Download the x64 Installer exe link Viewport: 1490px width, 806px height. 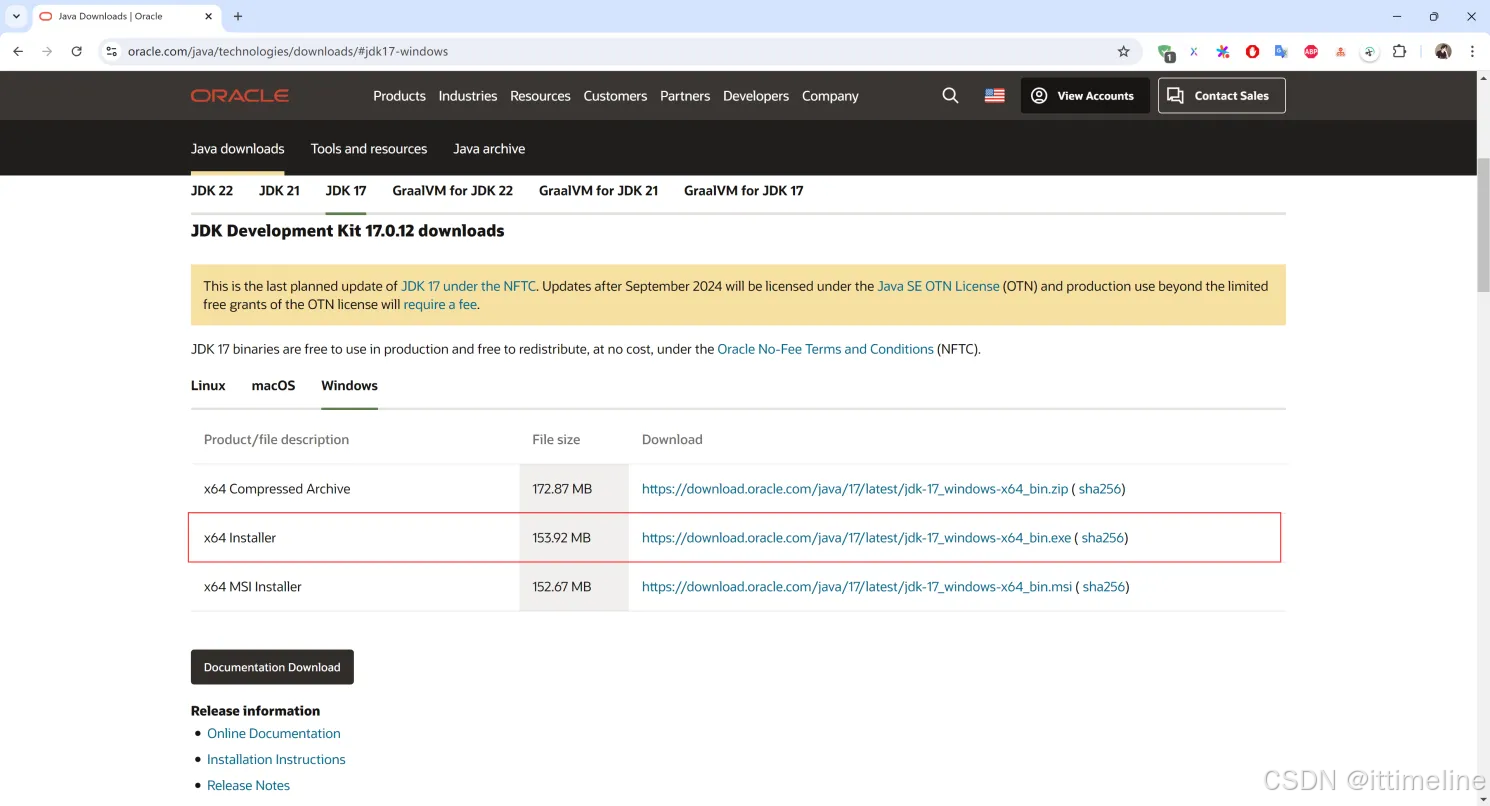[x=856, y=538]
